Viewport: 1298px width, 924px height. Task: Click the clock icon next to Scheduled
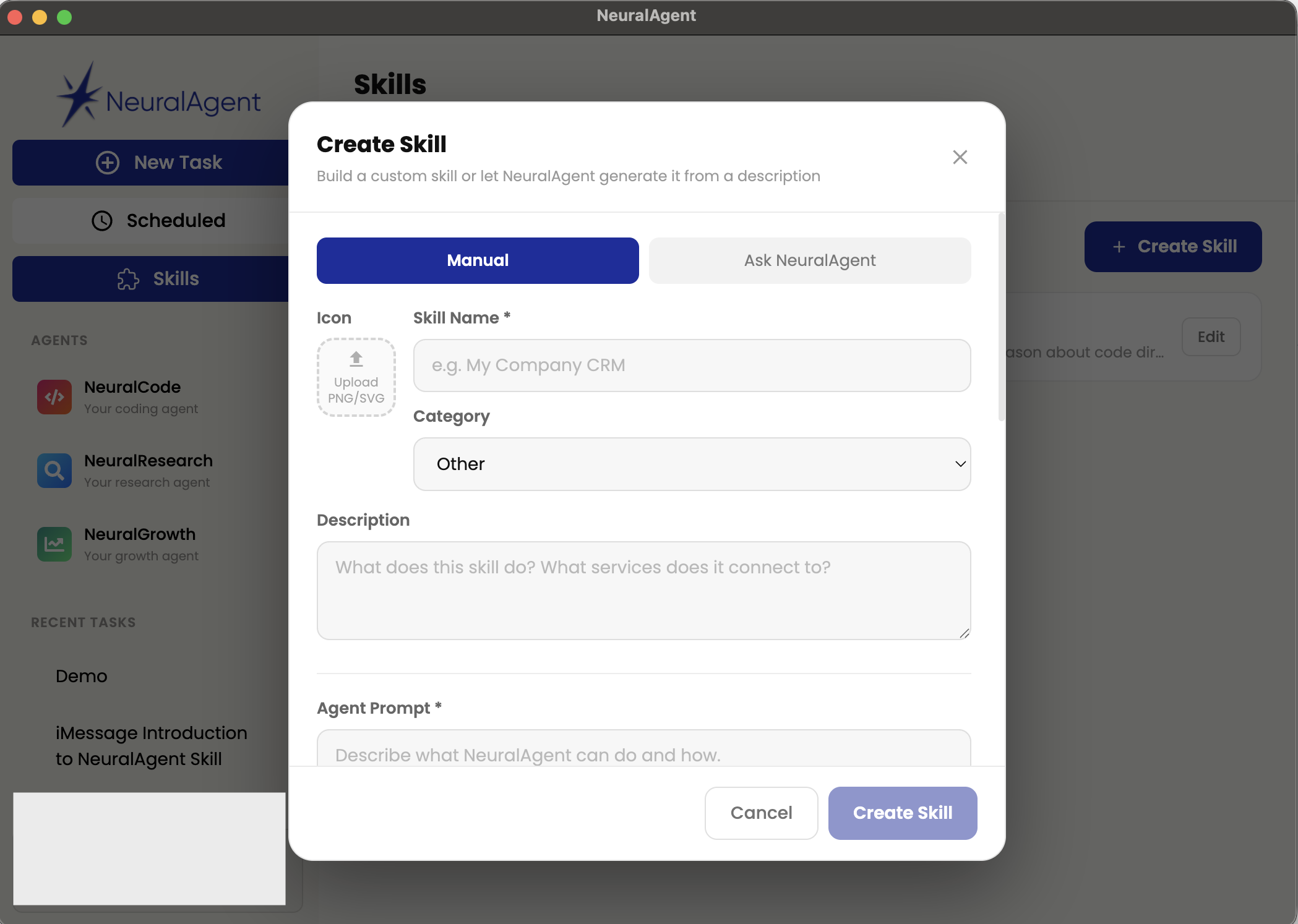(103, 221)
